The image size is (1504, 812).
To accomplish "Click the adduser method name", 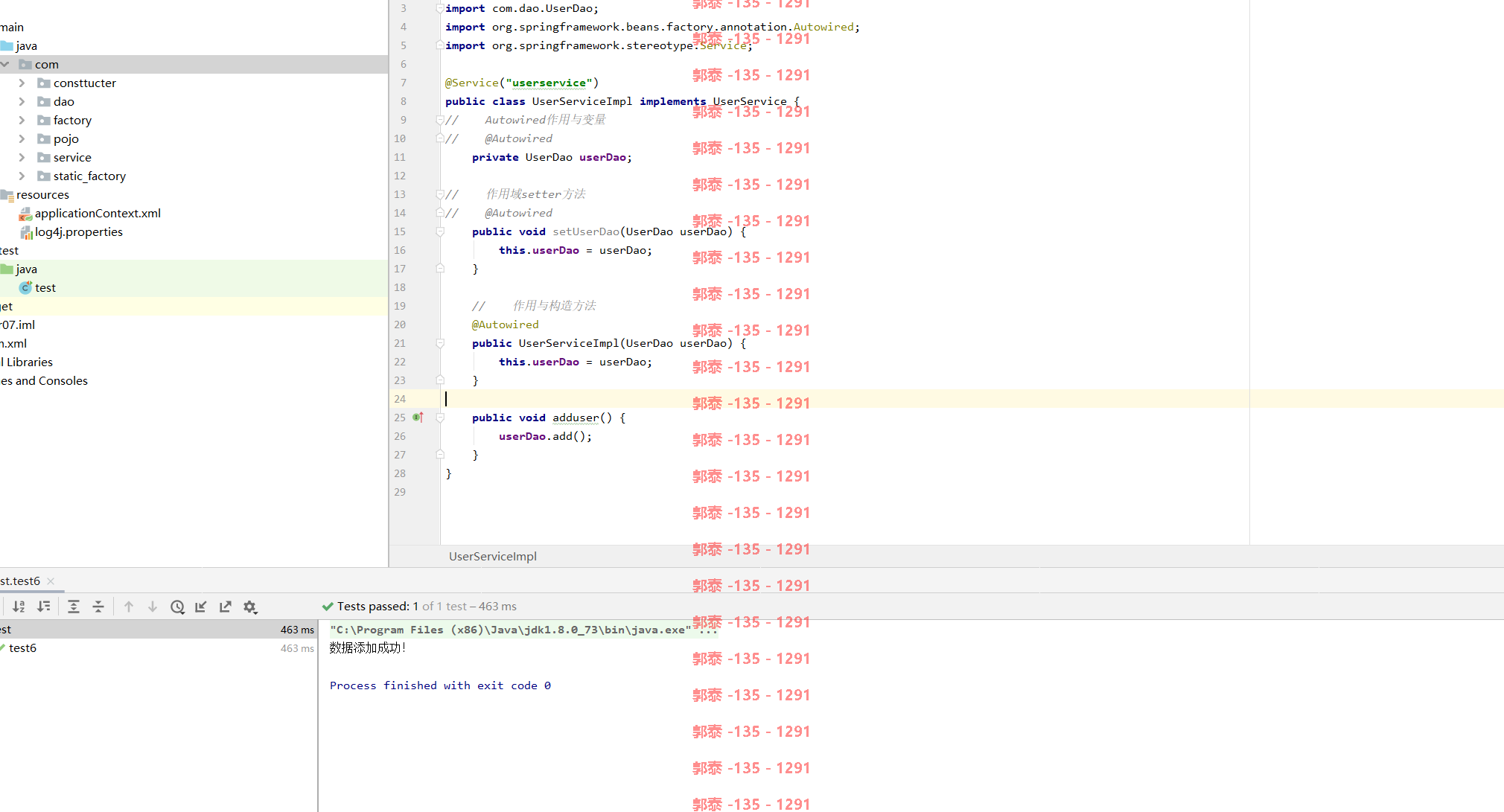I will [576, 418].
